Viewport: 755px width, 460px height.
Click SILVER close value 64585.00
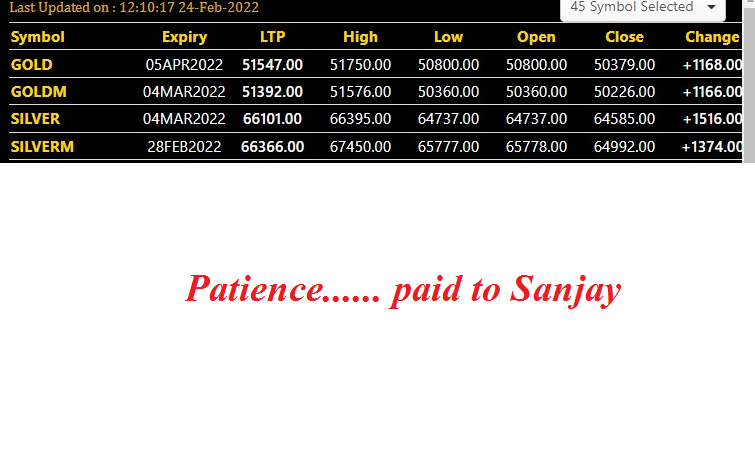625,118
